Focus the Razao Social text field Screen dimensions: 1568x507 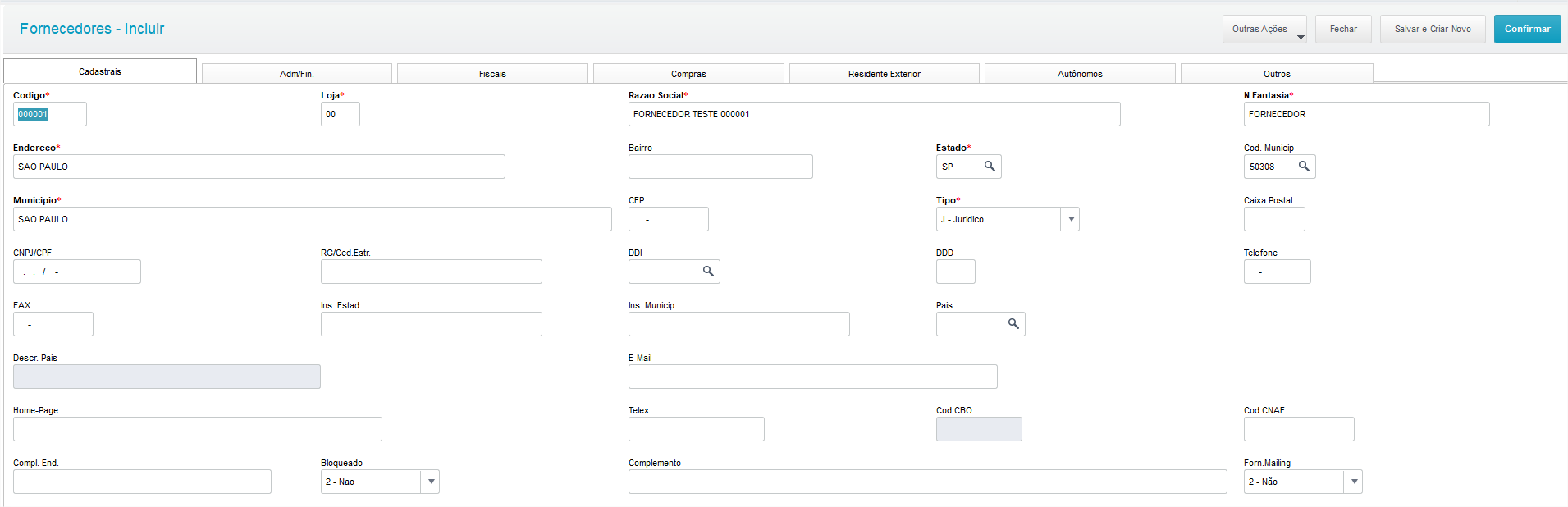(874, 114)
